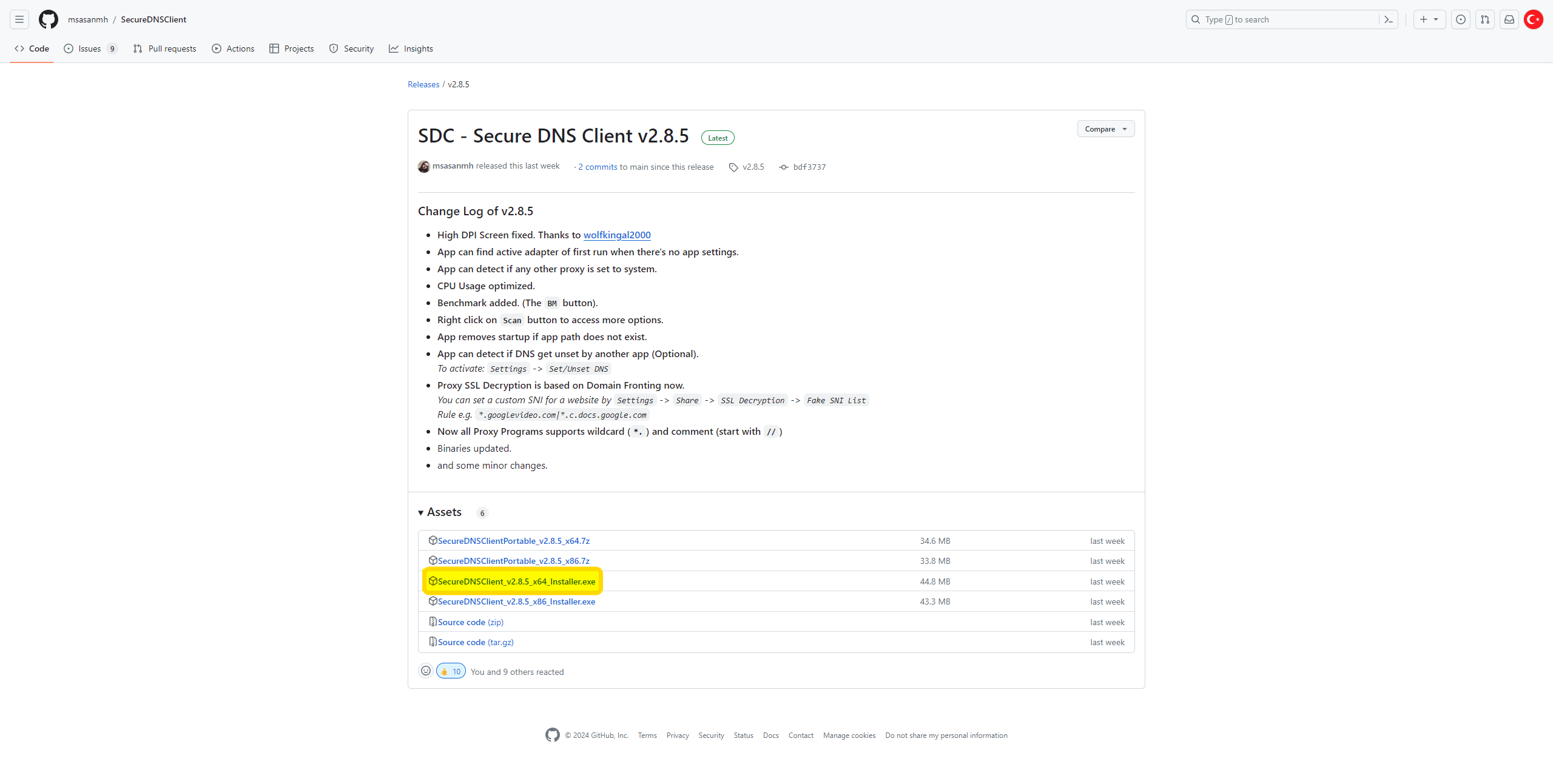
Task: Open the notifications inbox icon
Action: [1509, 19]
